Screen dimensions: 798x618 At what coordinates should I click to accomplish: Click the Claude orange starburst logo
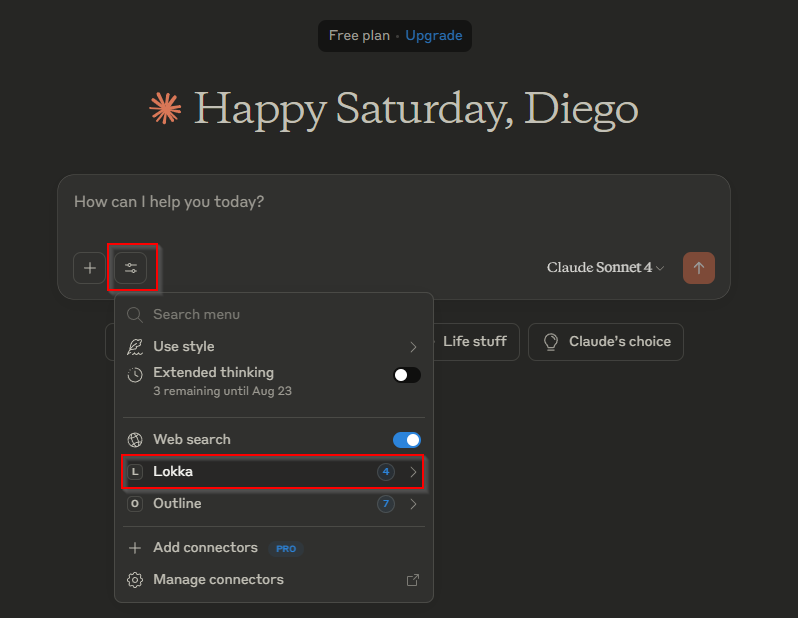[x=164, y=108]
